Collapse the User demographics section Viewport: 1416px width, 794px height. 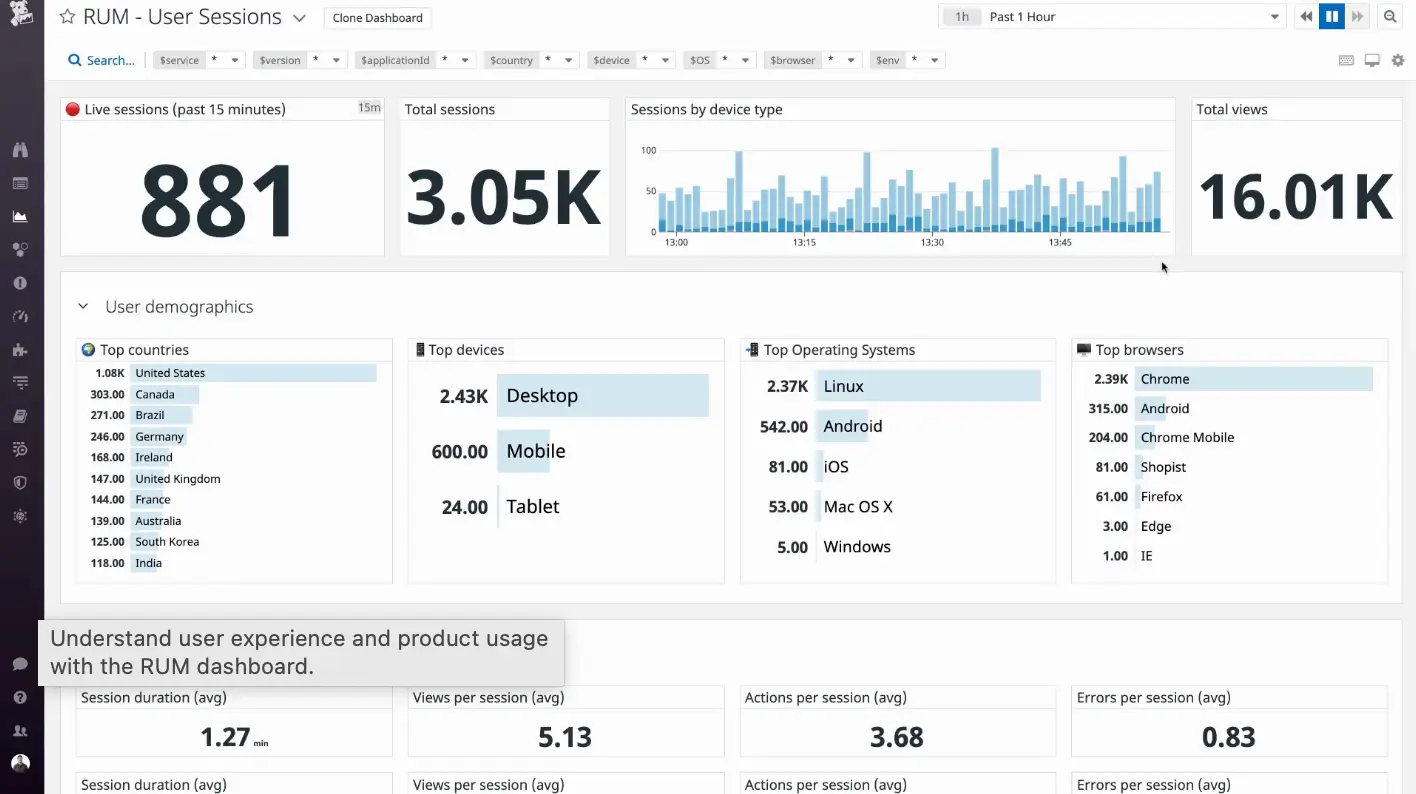pos(84,307)
